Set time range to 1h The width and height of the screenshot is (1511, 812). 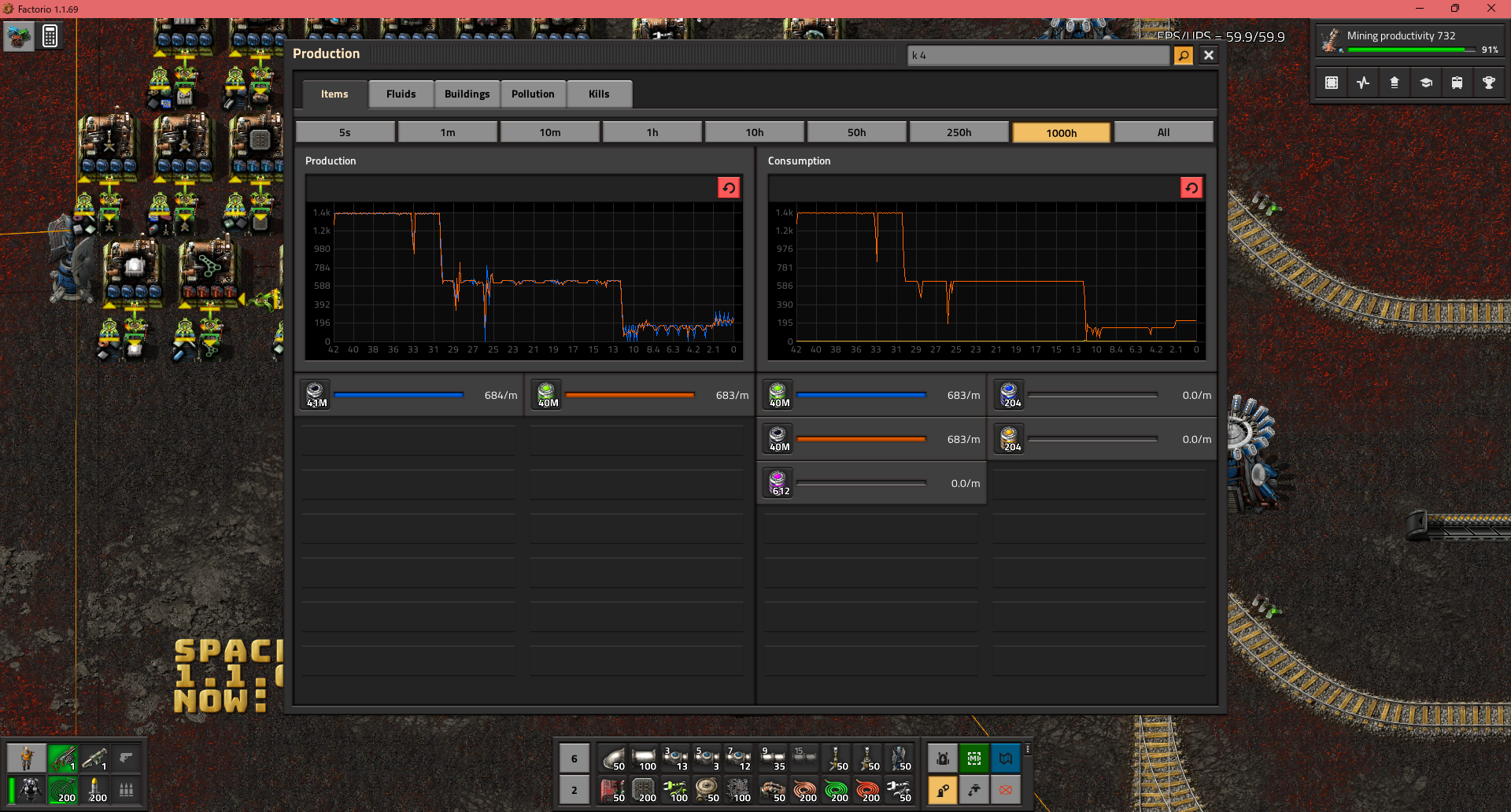pos(652,132)
